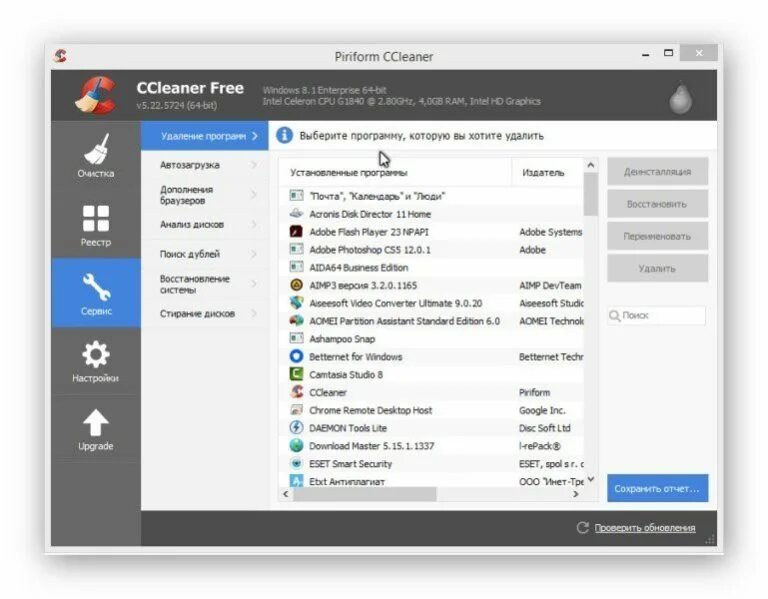Open the Дополнения браузеров tab

point(205,195)
